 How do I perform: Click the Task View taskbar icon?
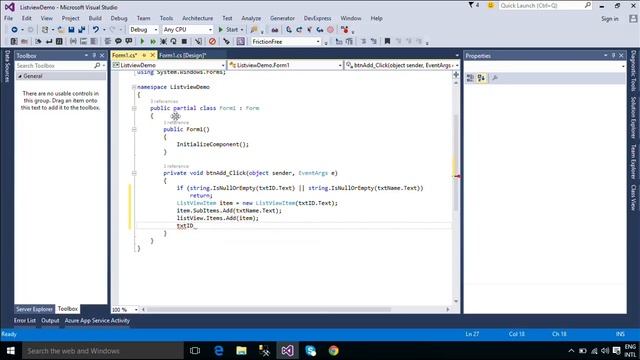pos(195,351)
